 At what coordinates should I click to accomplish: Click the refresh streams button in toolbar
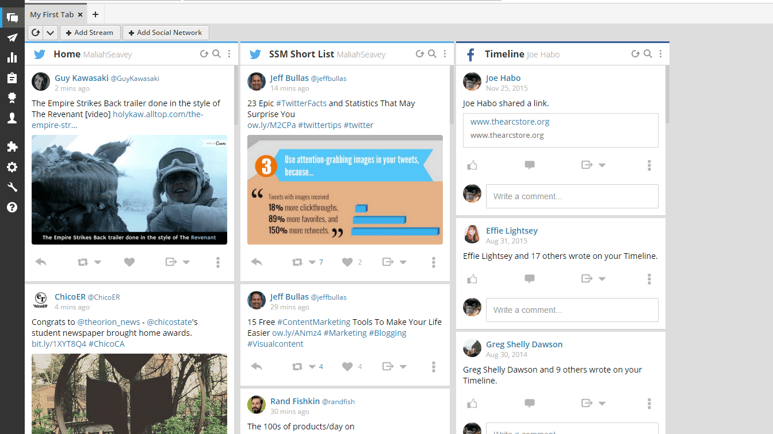tap(36, 33)
